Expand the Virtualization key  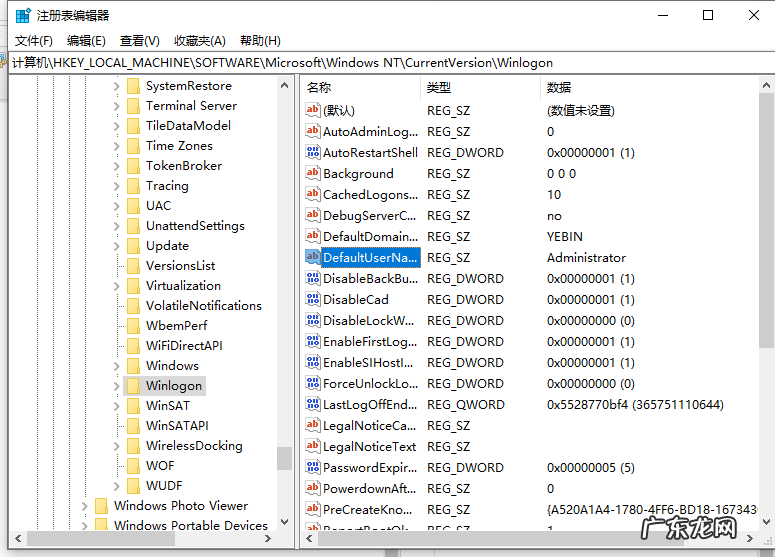click(x=116, y=286)
